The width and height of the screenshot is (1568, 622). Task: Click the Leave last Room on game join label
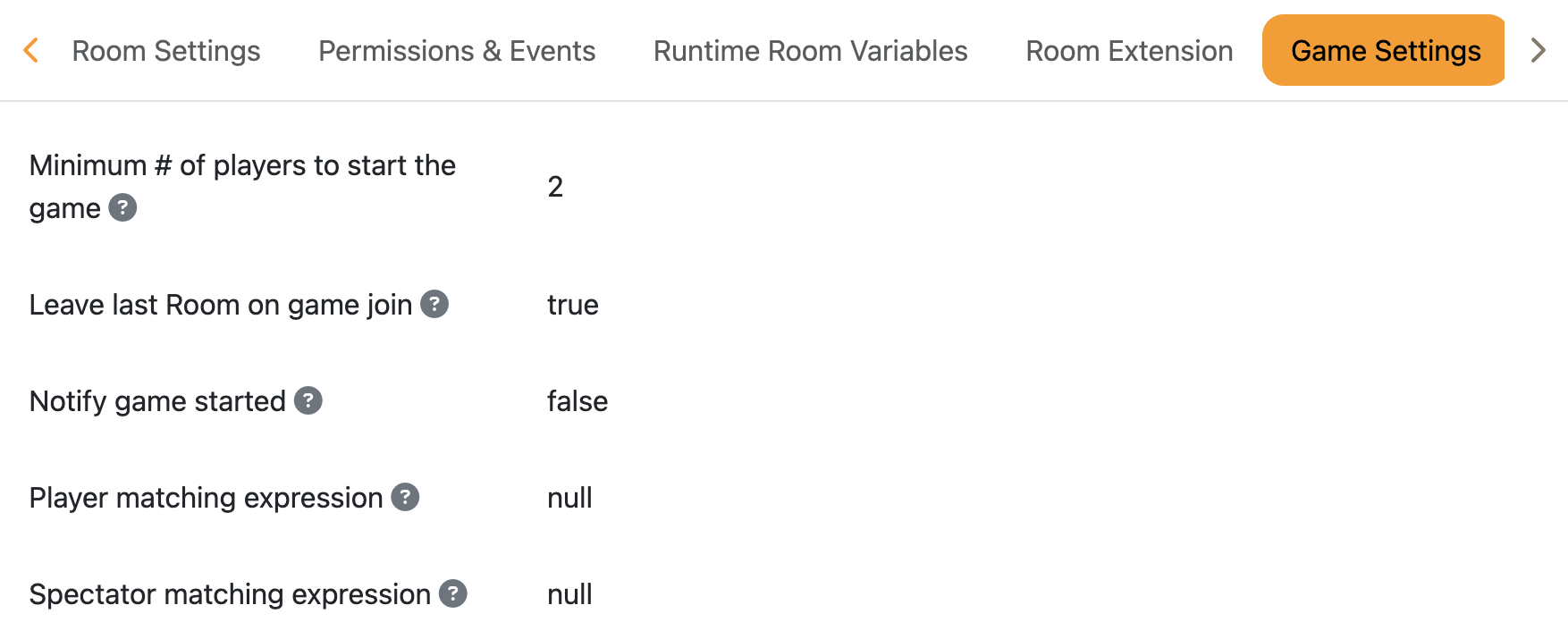point(220,305)
